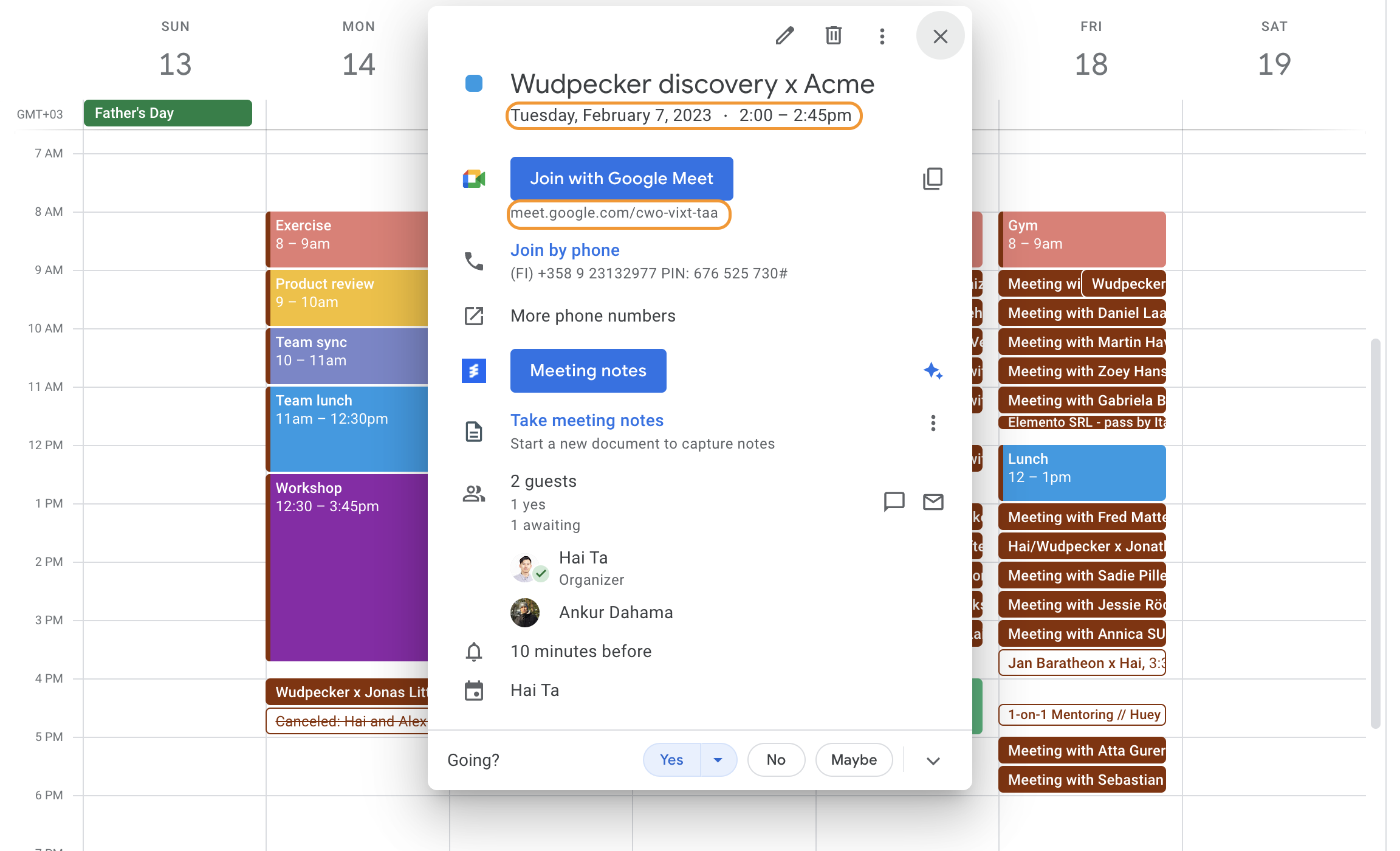Open Father's Day all-day event
1400x851 pixels.
coord(168,113)
